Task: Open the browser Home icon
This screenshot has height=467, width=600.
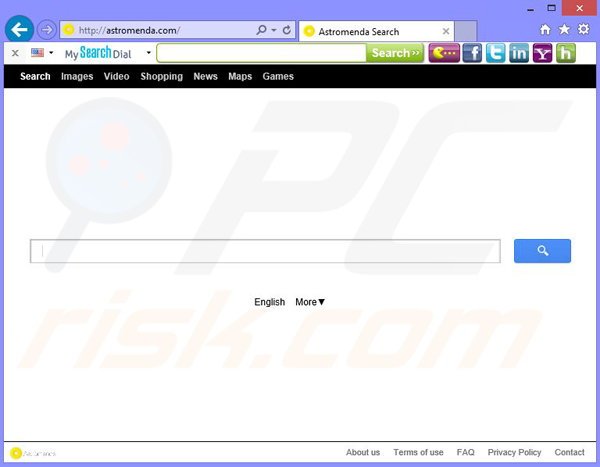Action: click(545, 29)
